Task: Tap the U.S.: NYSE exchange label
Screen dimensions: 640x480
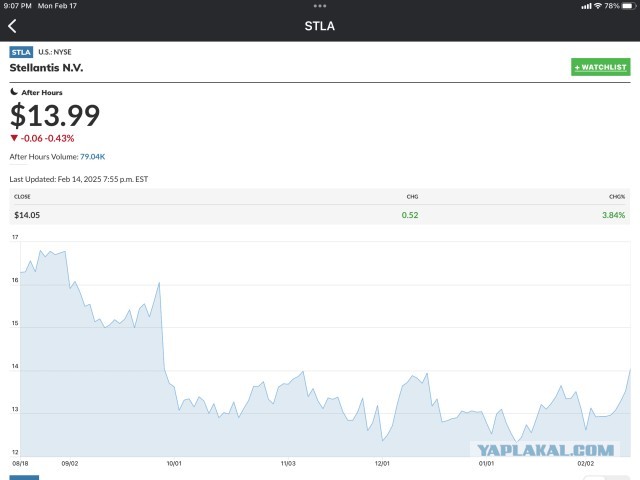Action: pos(55,52)
